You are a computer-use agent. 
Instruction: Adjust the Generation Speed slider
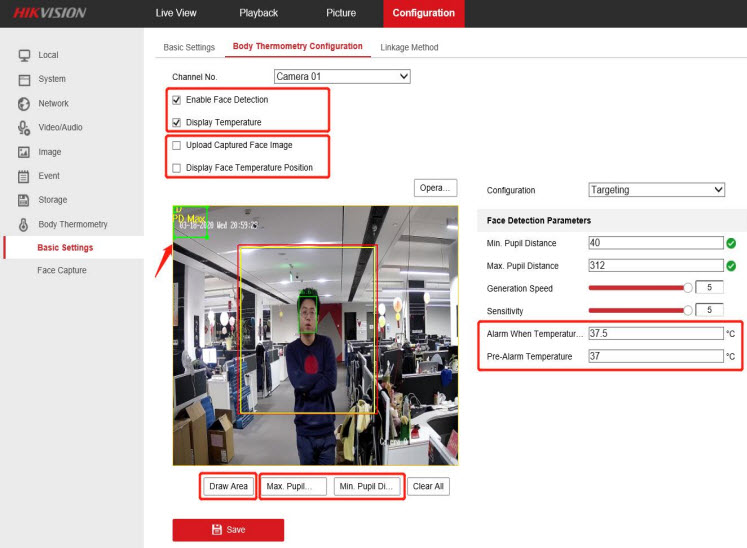(687, 288)
